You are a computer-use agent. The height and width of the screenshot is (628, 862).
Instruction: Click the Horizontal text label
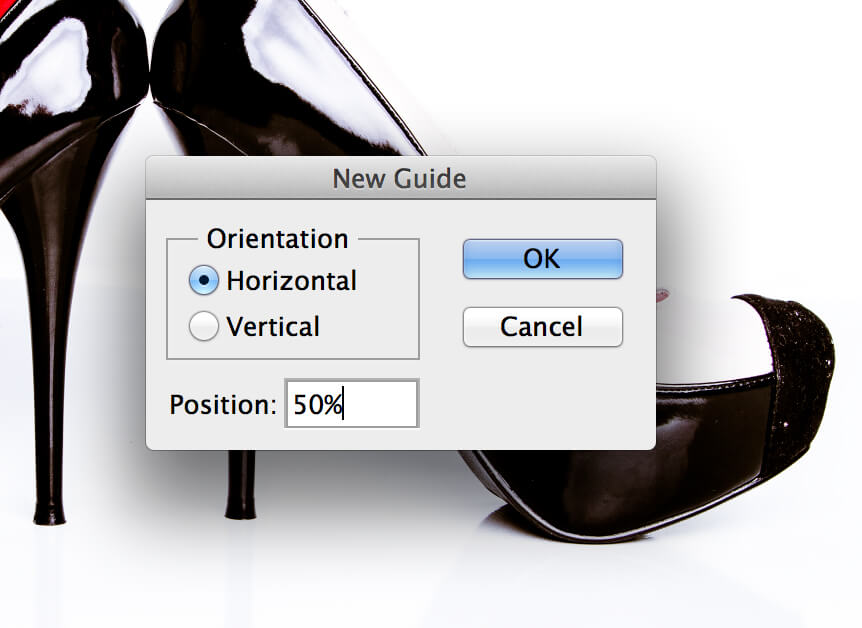[291, 280]
